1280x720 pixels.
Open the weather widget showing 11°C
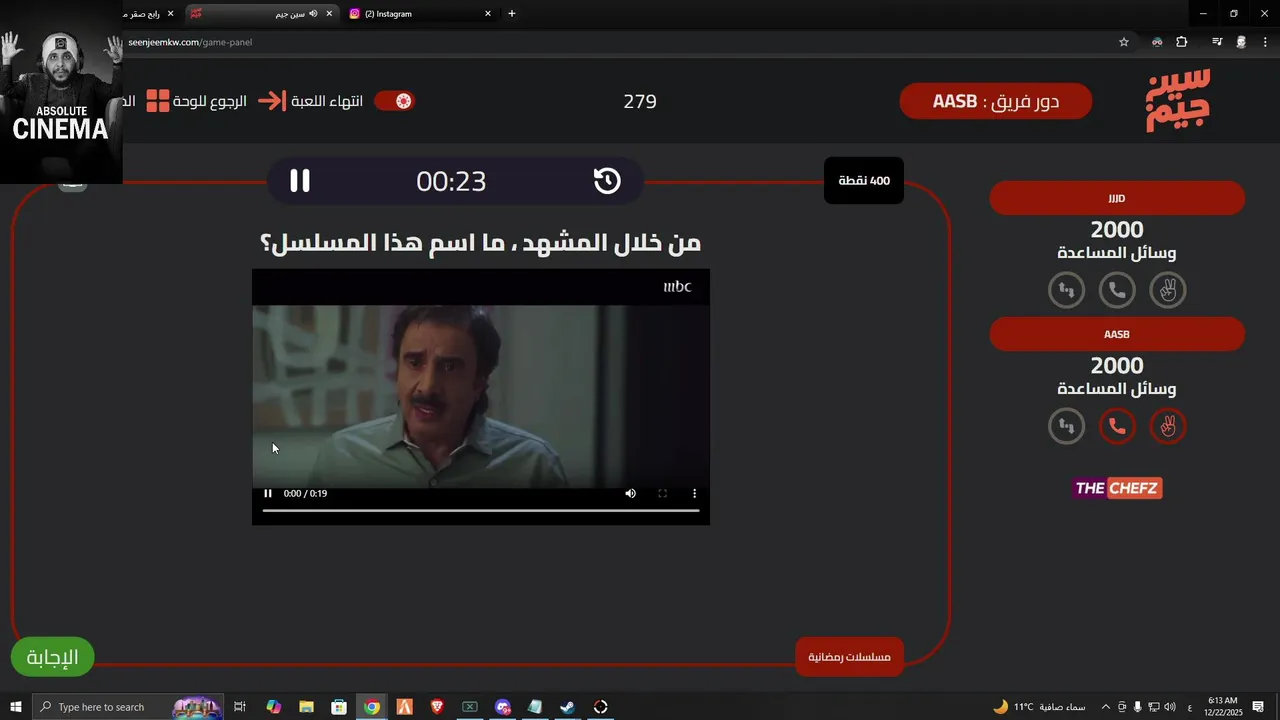click(x=1040, y=707)
